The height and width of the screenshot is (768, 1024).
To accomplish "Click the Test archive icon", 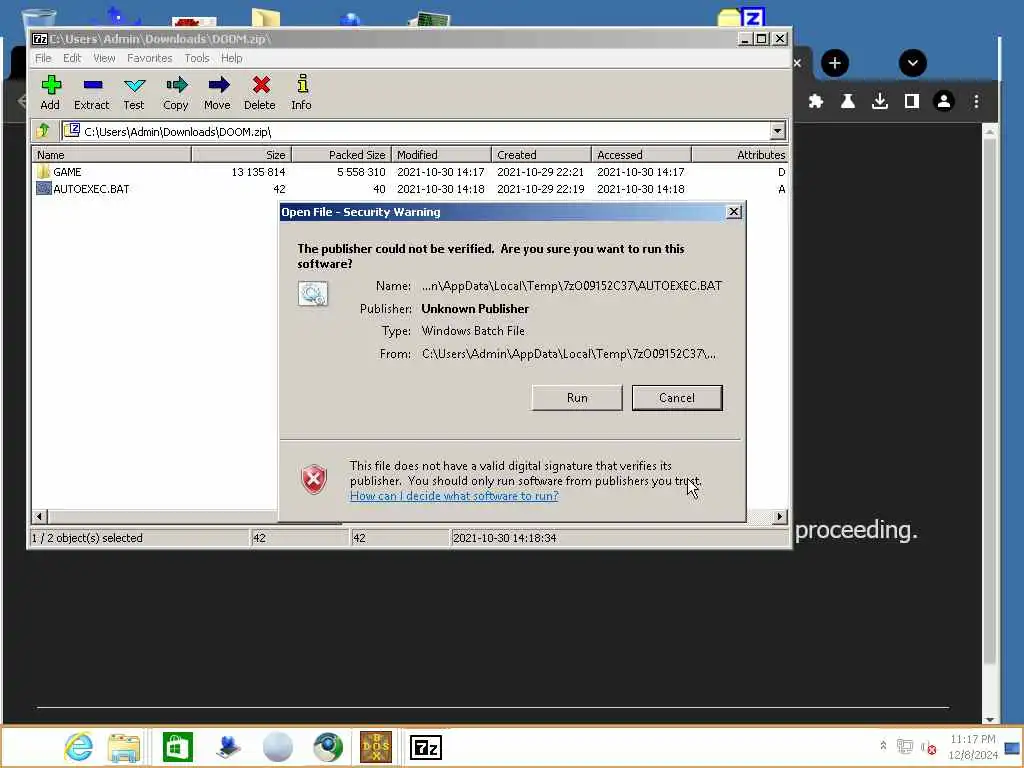I will [134, 93].
